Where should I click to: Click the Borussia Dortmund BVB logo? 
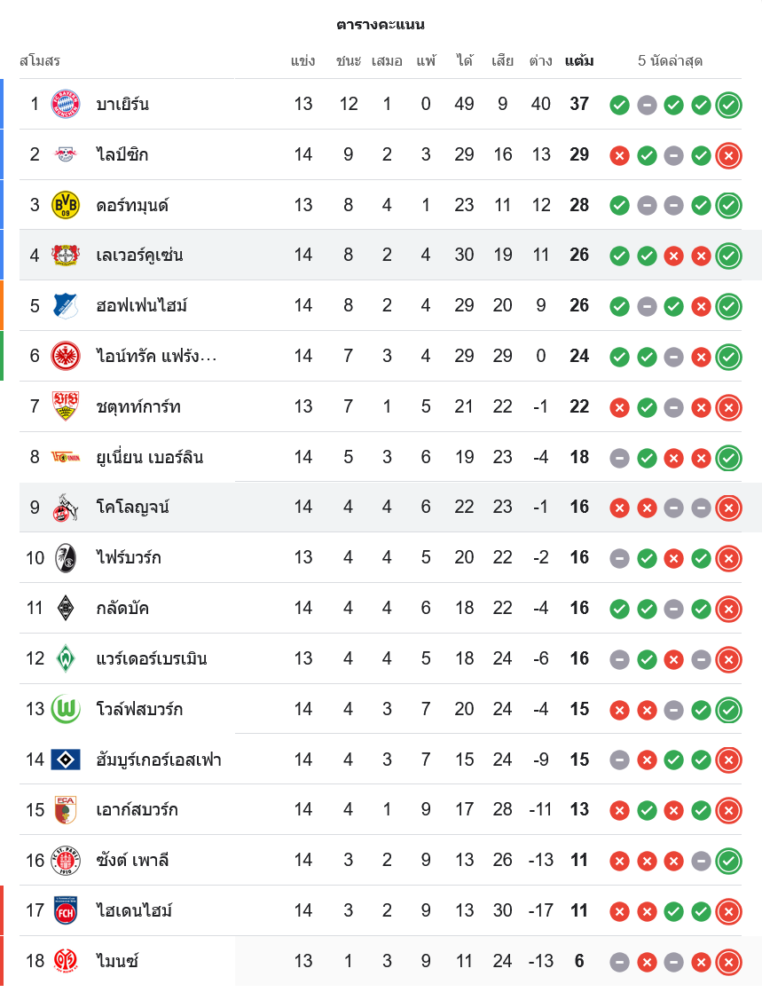click(66, 205)
